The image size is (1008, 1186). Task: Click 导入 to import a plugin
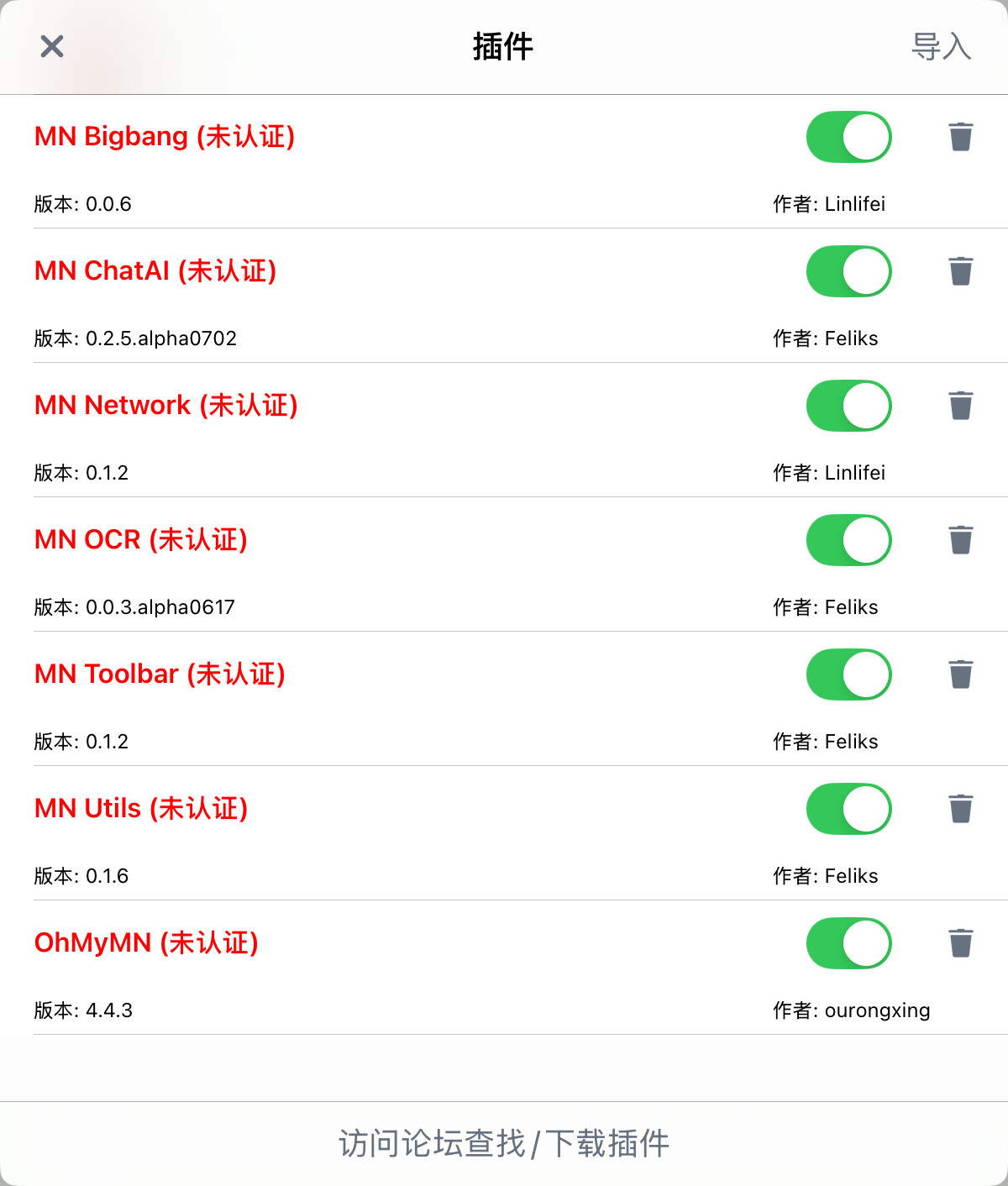click(941, 46)
